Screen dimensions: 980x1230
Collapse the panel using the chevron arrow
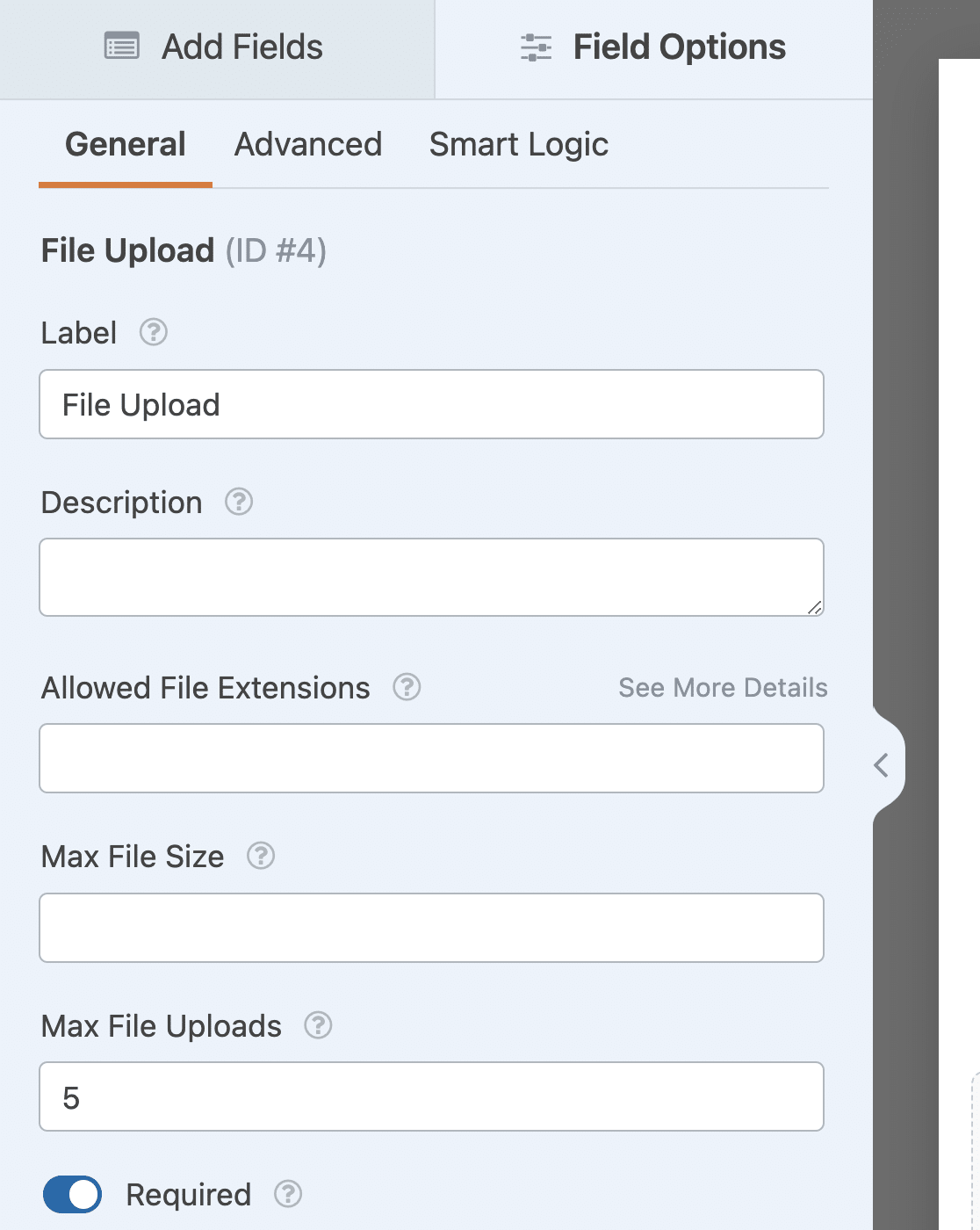(882, 764)
